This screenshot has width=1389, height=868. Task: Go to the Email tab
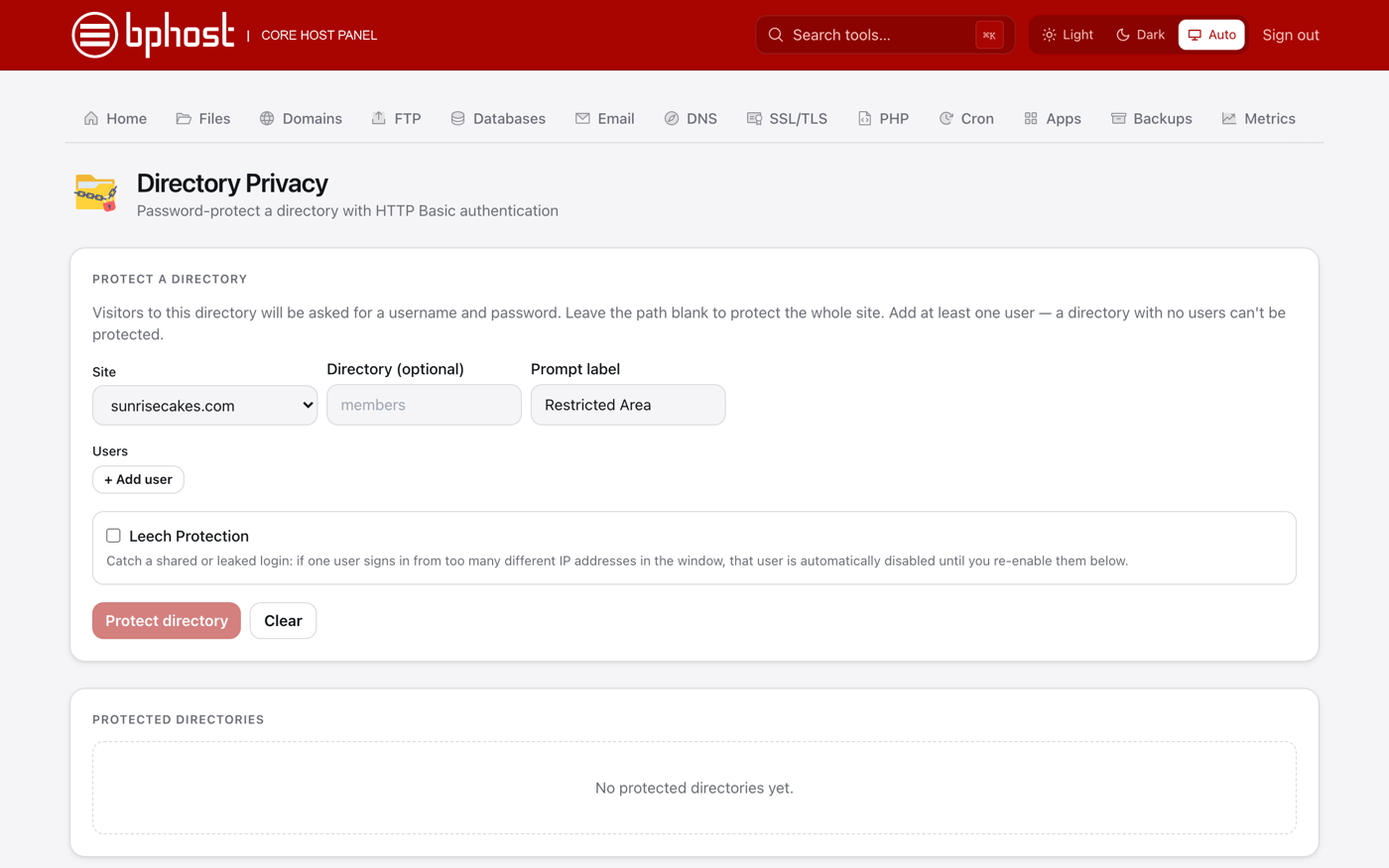[x=604, y=118]
